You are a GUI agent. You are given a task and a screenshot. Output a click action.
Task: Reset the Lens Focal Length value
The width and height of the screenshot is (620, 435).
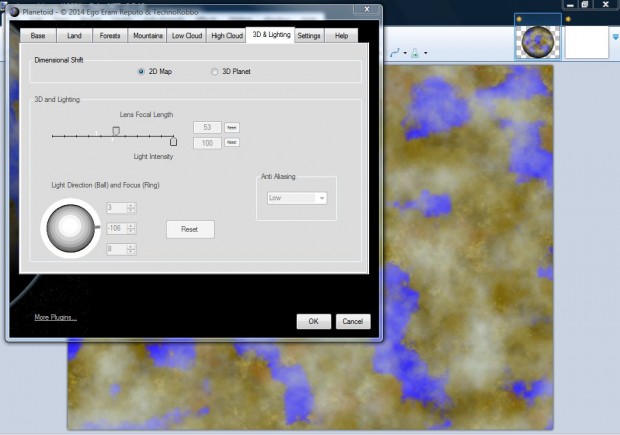coord(232,128)
